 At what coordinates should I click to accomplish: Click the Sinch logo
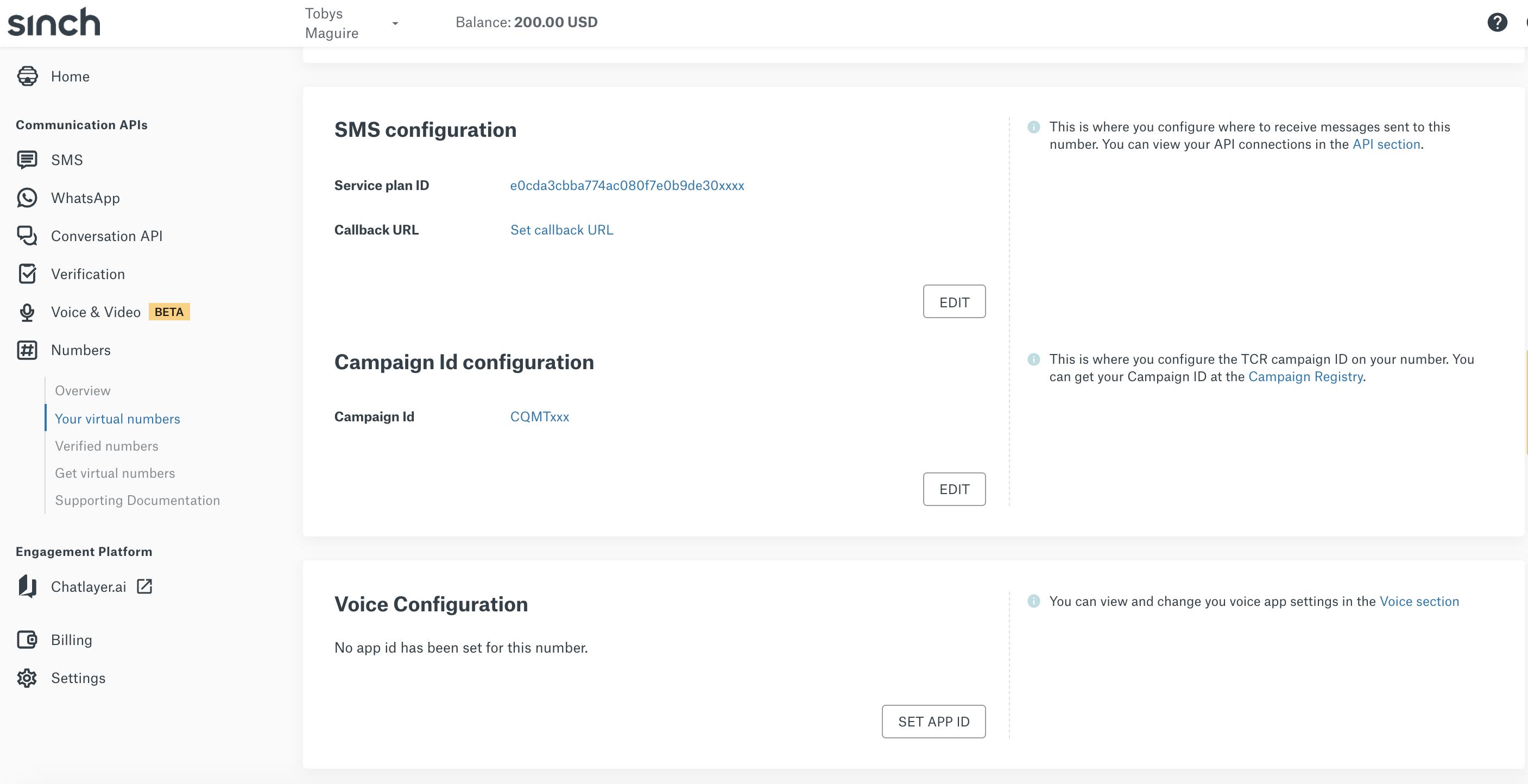(x=54, y=22)
